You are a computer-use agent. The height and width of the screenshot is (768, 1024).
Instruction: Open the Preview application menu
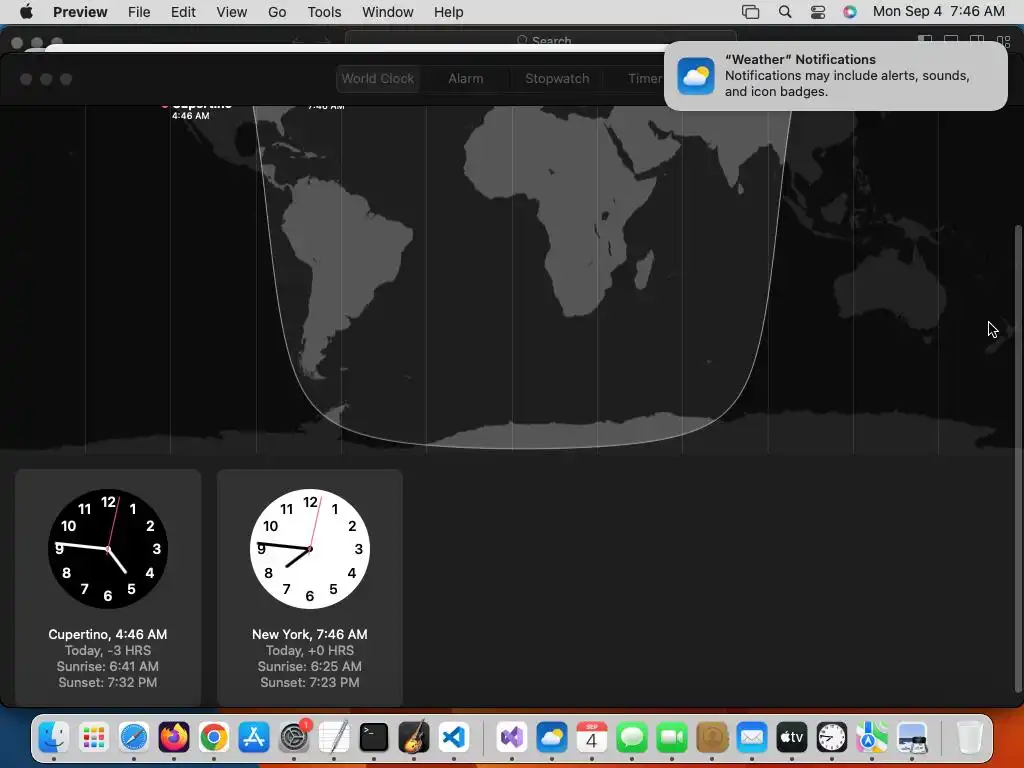click(x=80, y=12)
